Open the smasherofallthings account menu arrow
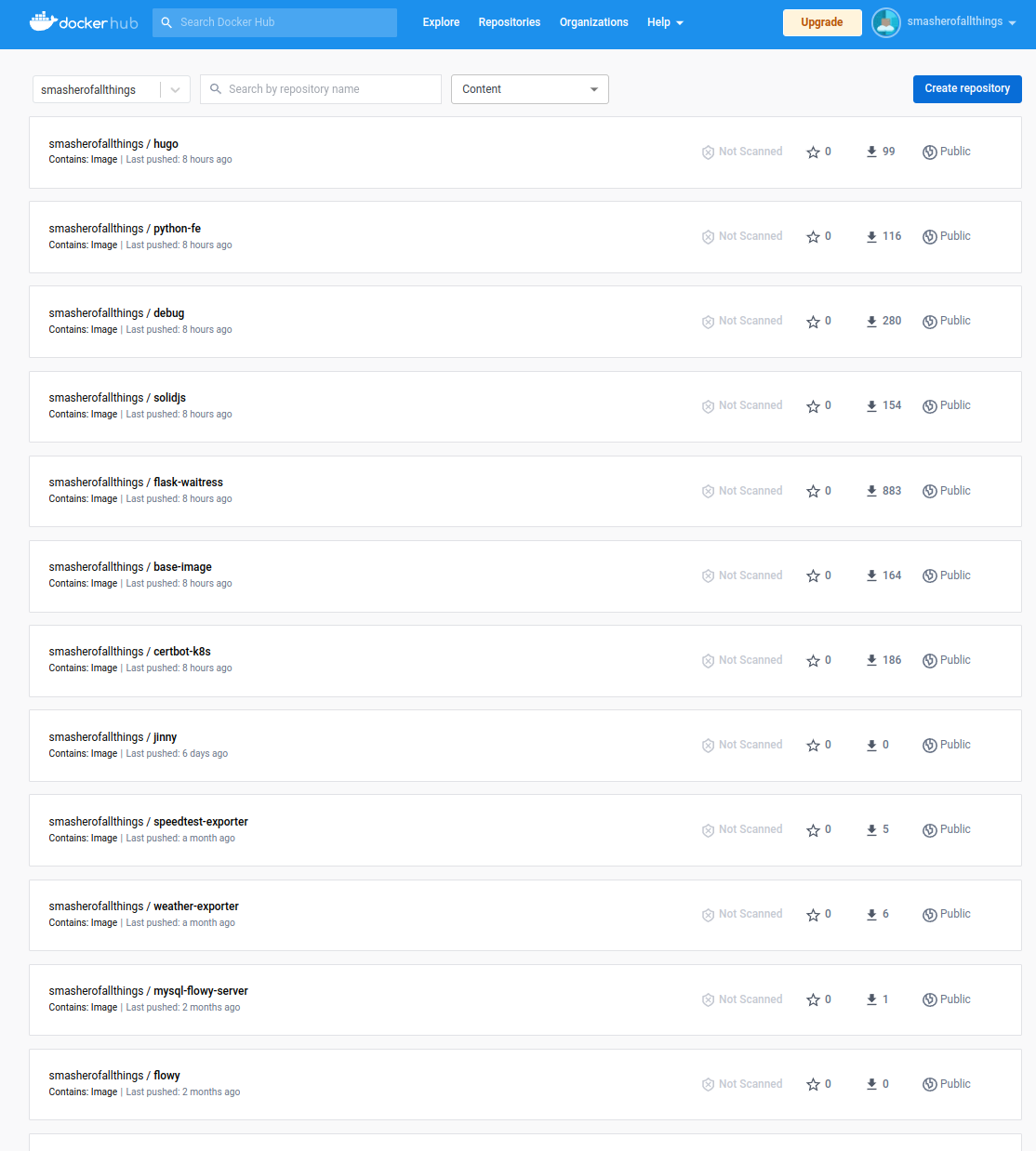This screenshot has height=1151, width=1036. click(1012, 23)
